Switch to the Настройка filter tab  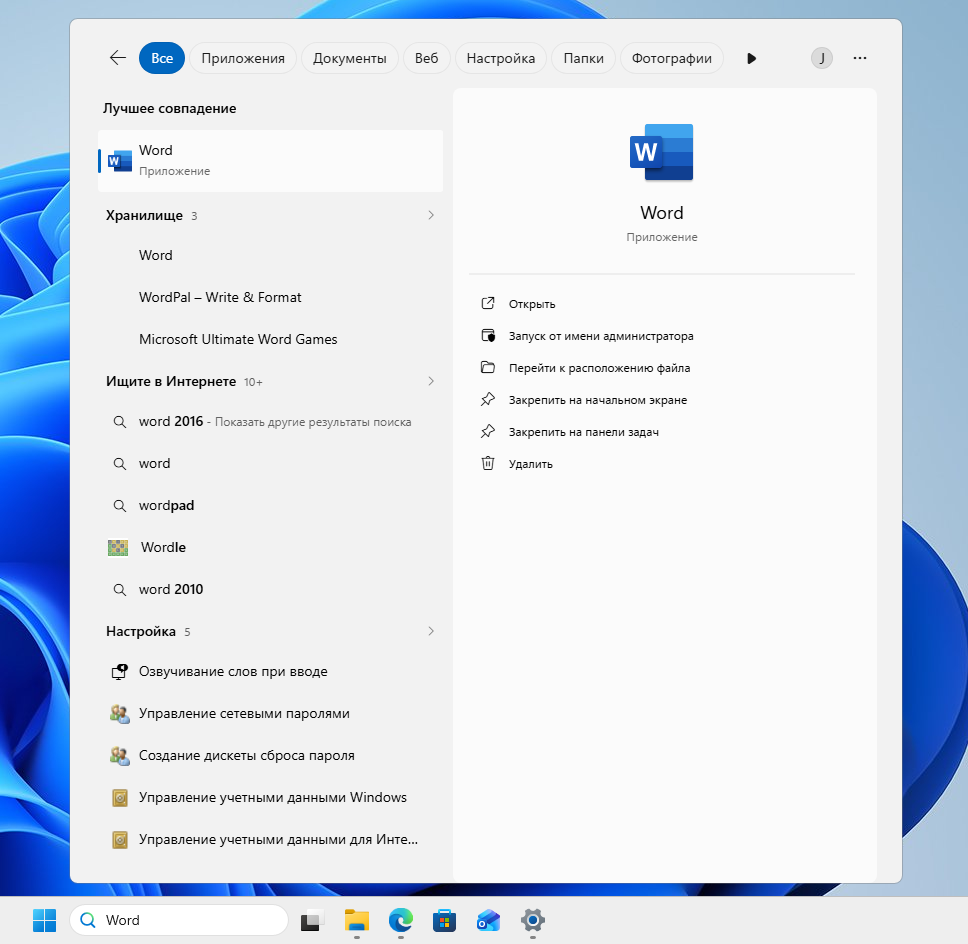tap(501, 58)
